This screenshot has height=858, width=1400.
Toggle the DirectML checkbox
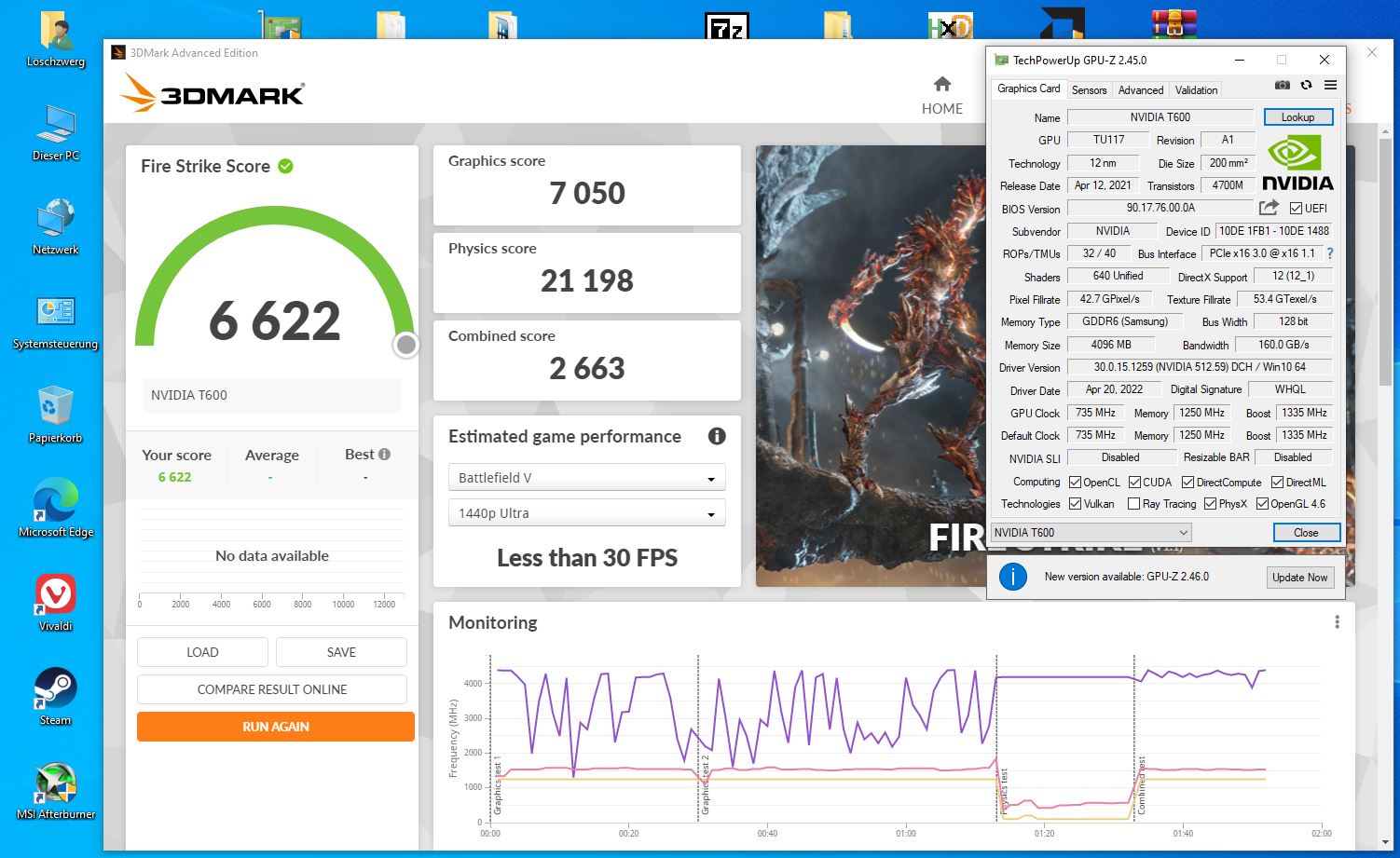(x=1277, y=483)
